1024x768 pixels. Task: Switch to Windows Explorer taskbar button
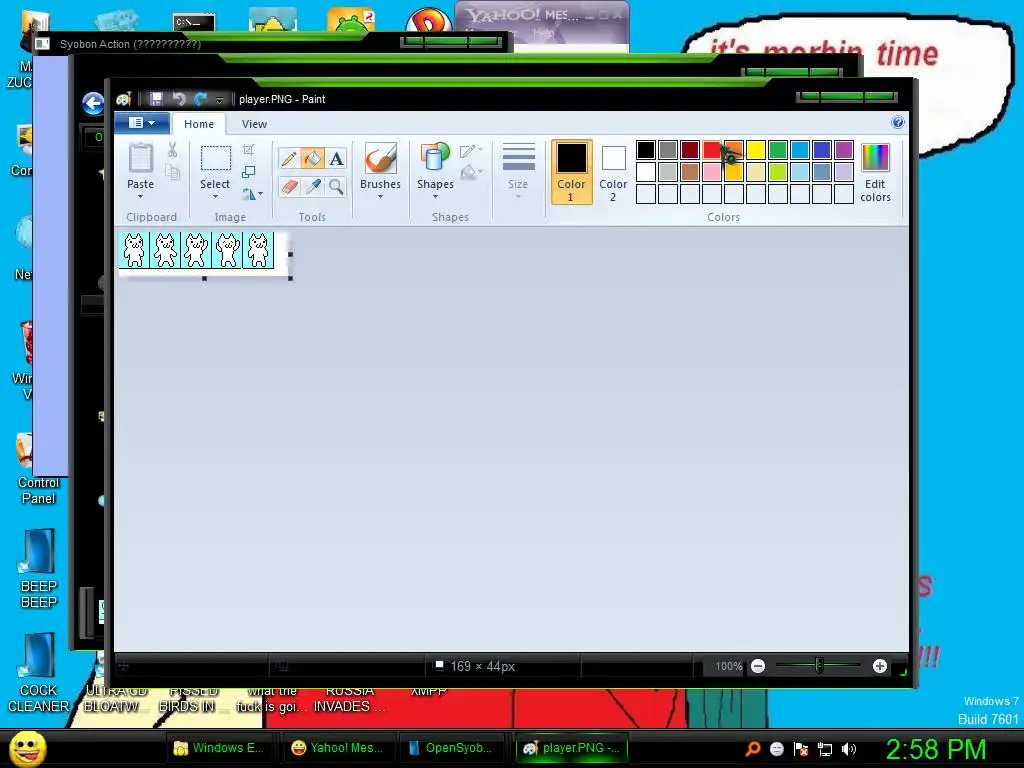pos(219,748)
